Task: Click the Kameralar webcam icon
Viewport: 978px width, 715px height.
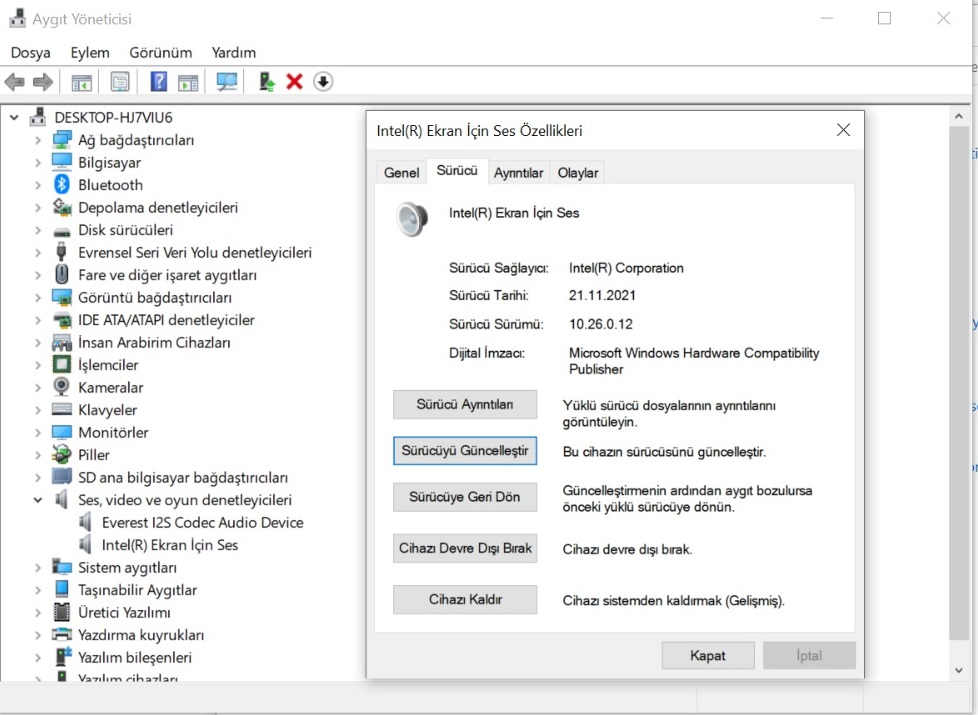Action: click(62, 387)
